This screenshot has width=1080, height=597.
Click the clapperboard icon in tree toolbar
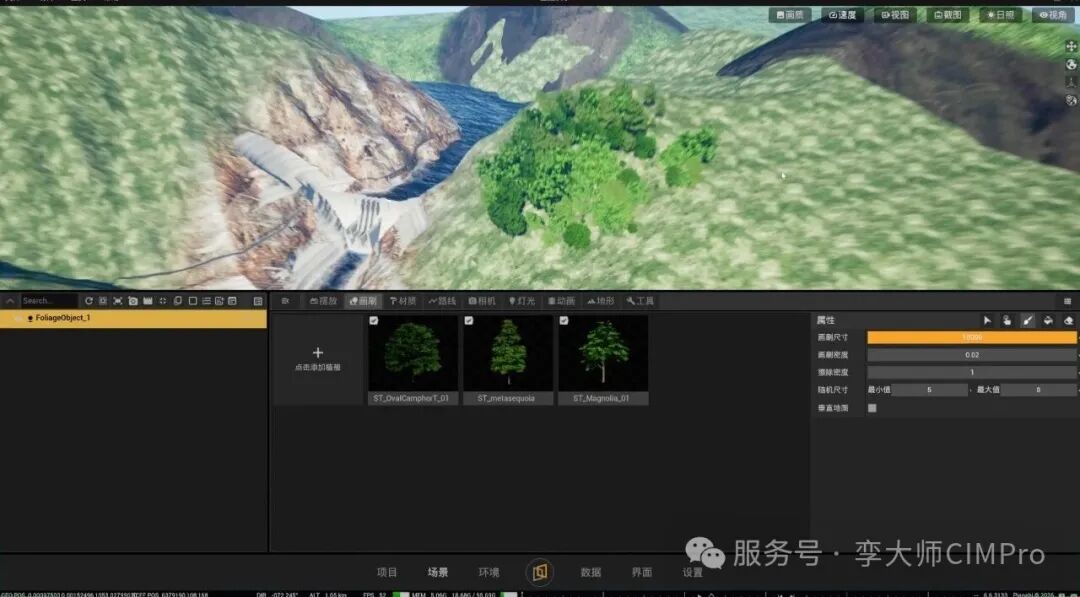[147, 301]
